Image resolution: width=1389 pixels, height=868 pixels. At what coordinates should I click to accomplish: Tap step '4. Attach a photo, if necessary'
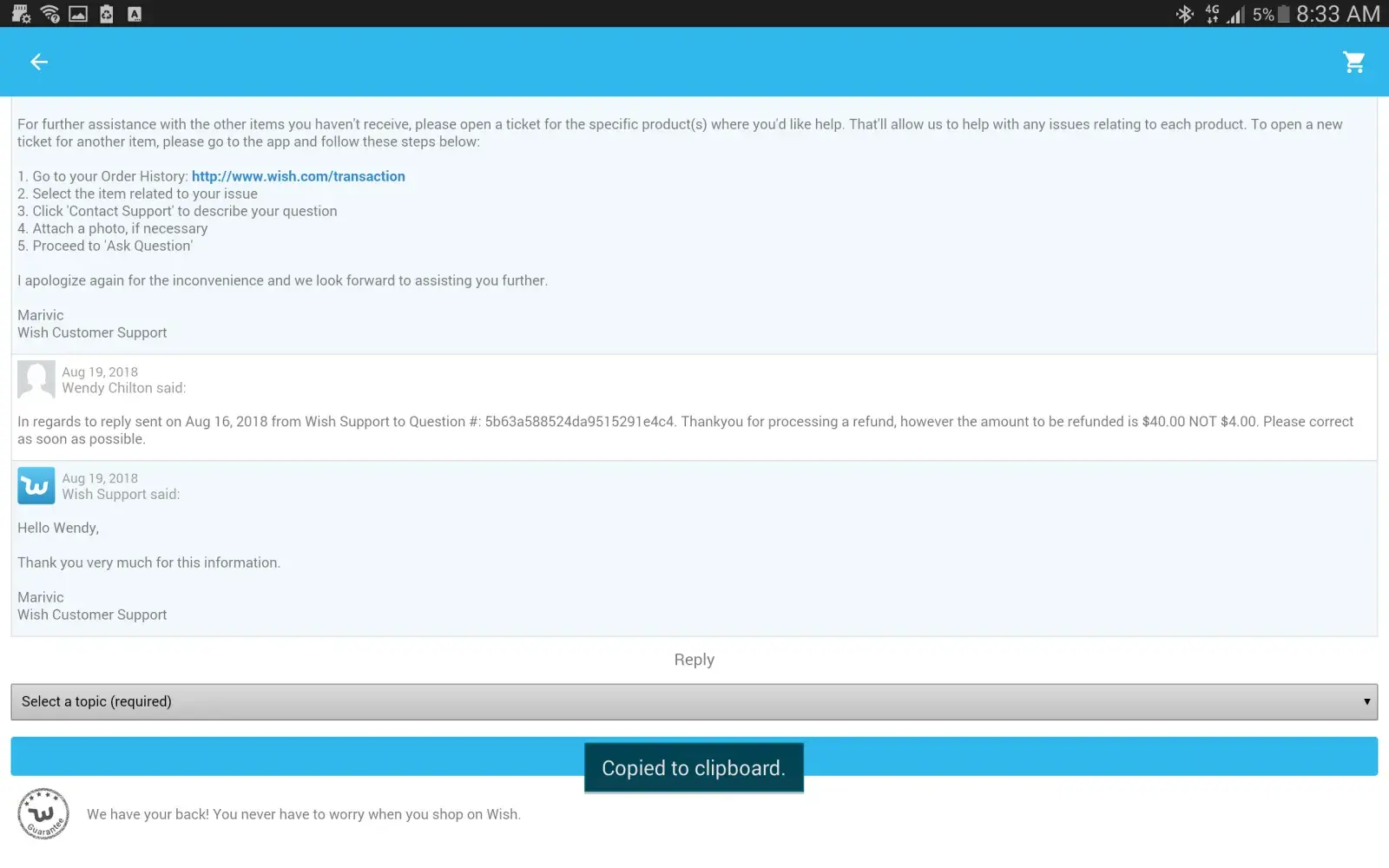(x=113, y=228)
